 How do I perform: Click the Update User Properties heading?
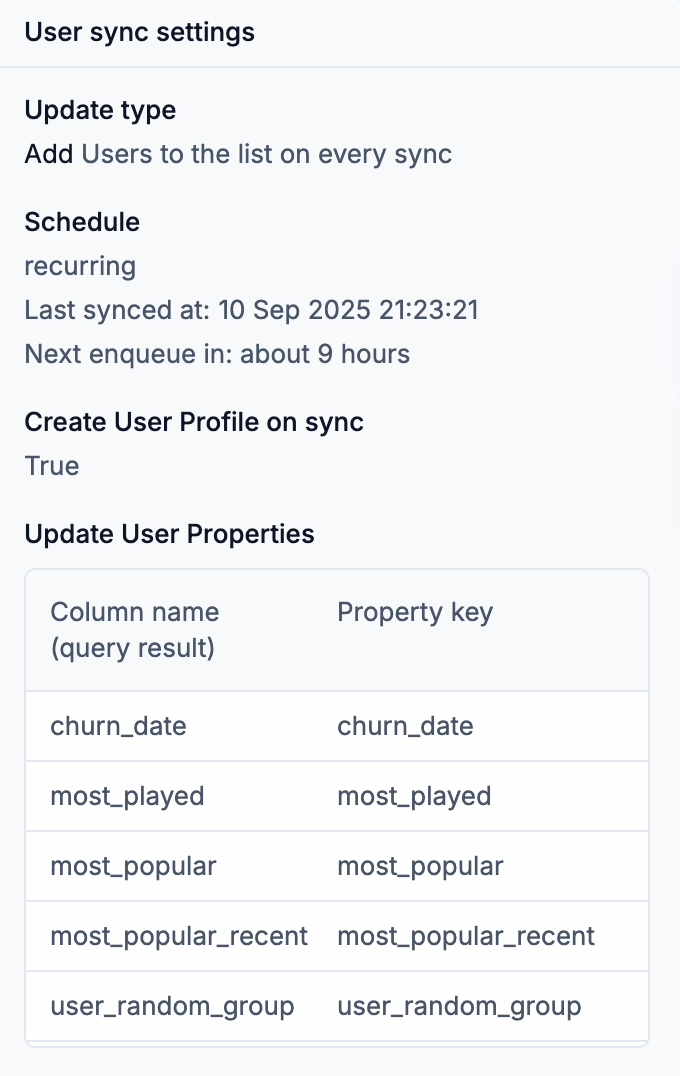tap(169, 535)
